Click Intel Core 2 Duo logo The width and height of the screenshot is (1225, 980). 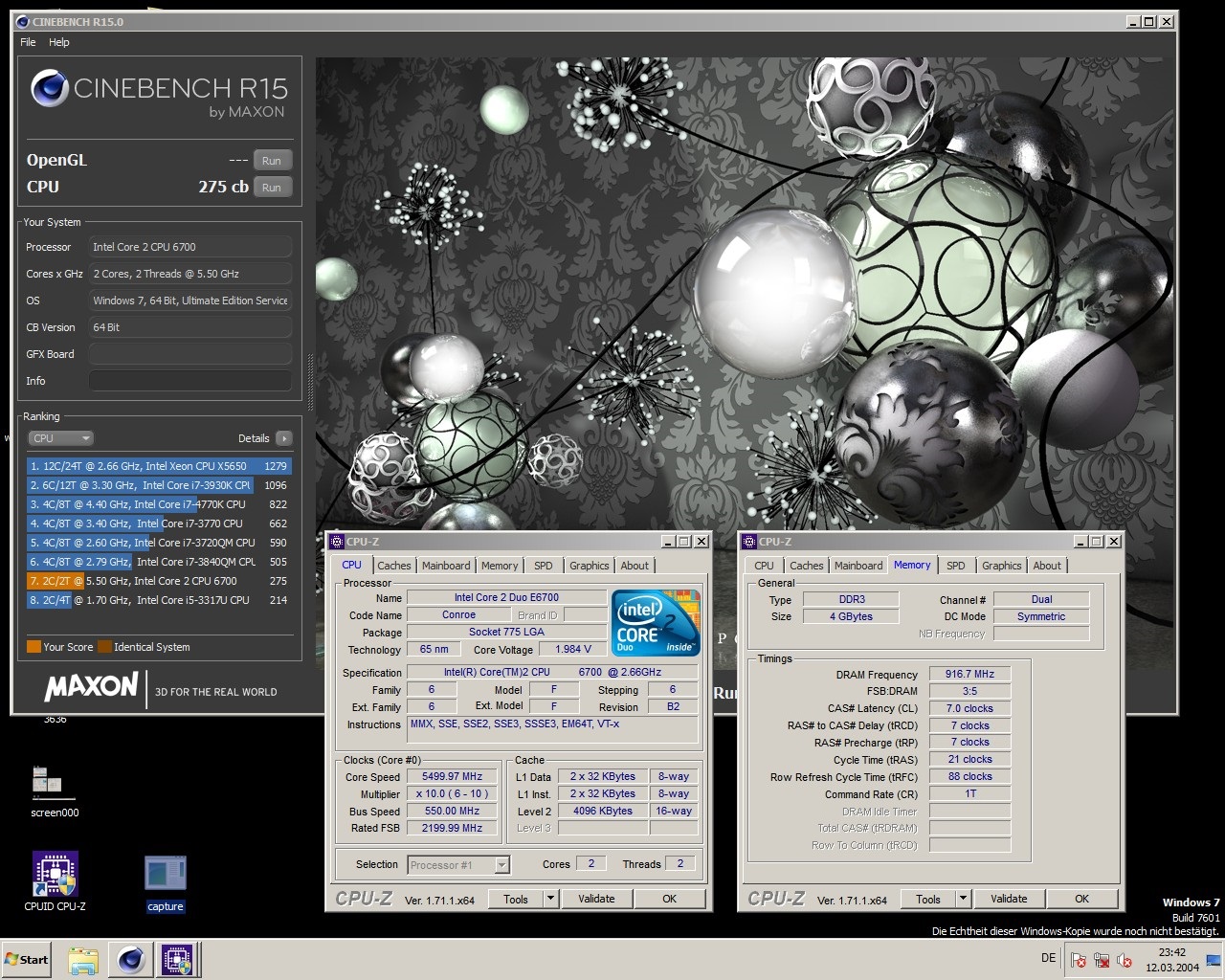[656, 624]
